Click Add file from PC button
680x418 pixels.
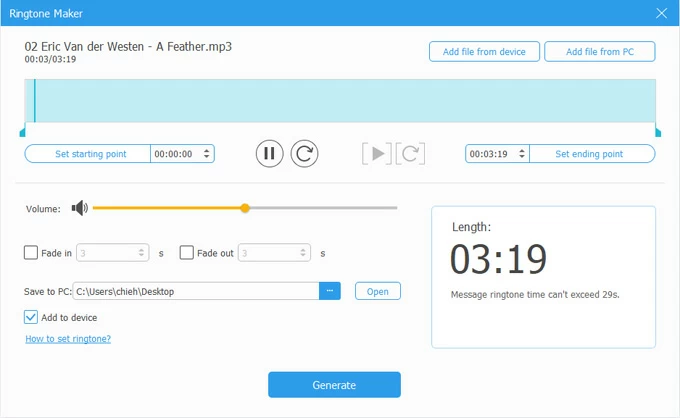[x=599, y=52]
